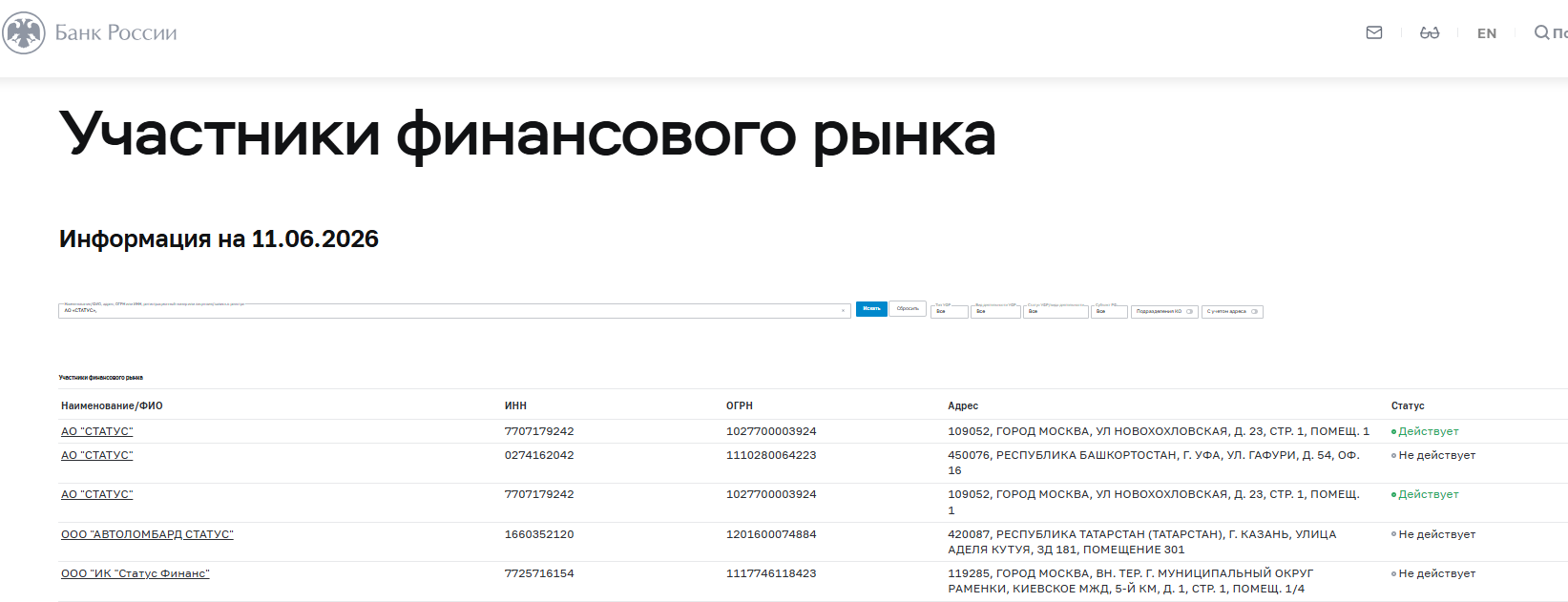
Task: Select INN value 1660352120
Action: (x=539, y=534)
